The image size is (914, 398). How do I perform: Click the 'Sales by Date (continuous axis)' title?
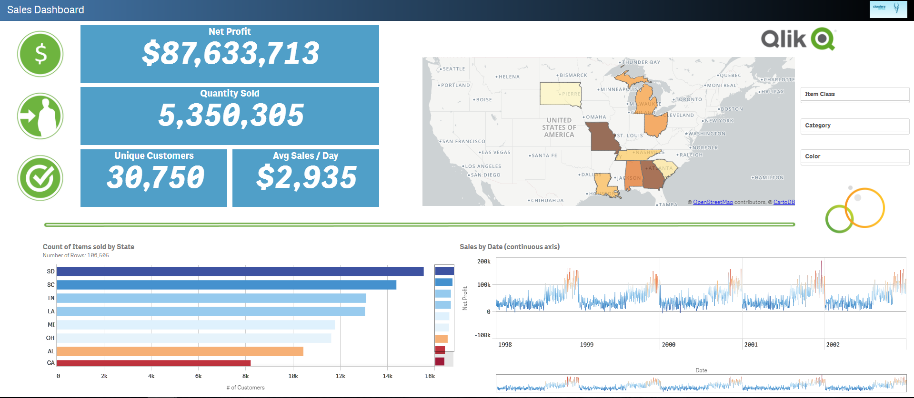[509, 247]
